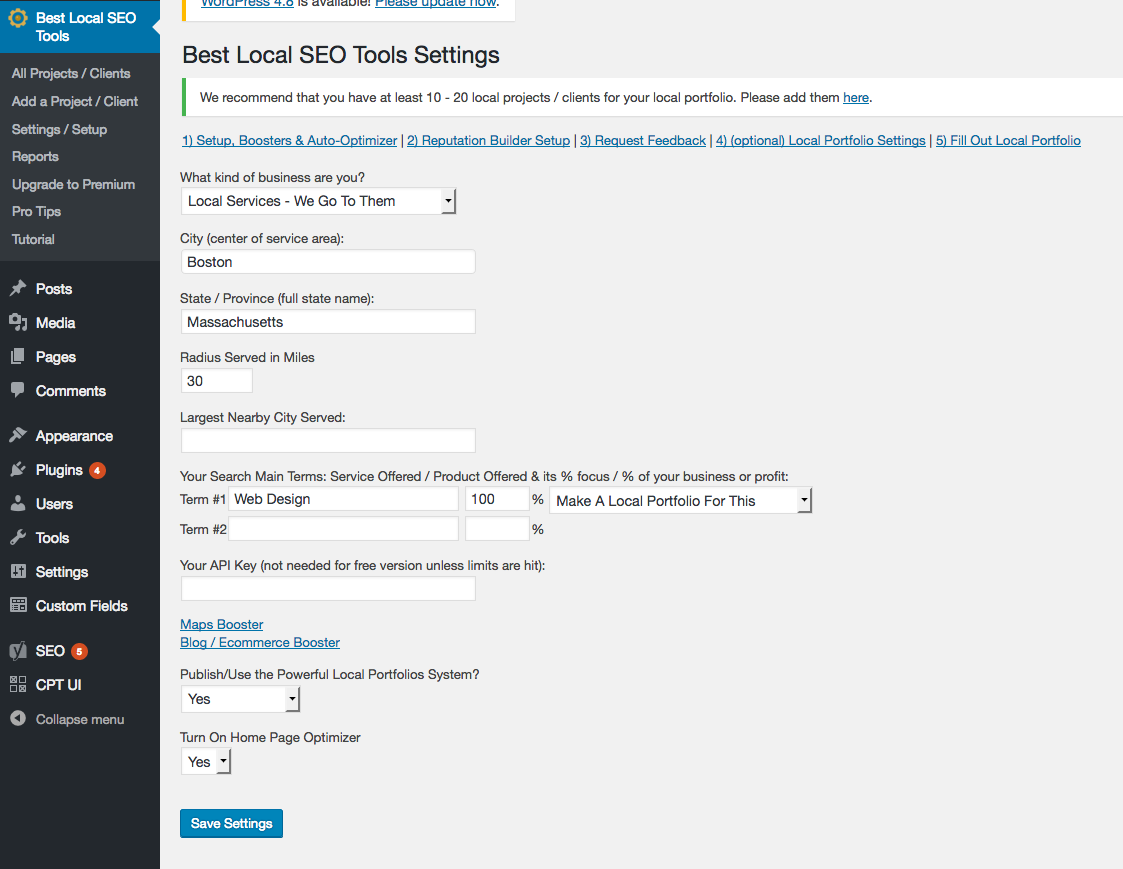Open All Projects / Clients submenu item
The image size is (1123, 869).
(x=71, y=74)
